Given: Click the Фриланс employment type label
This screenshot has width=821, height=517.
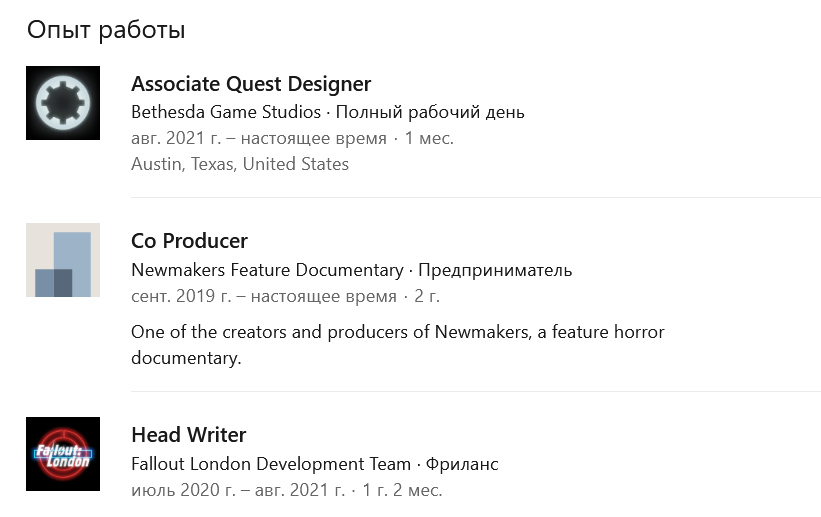Looking at the screenshot, I should point(462,464).
